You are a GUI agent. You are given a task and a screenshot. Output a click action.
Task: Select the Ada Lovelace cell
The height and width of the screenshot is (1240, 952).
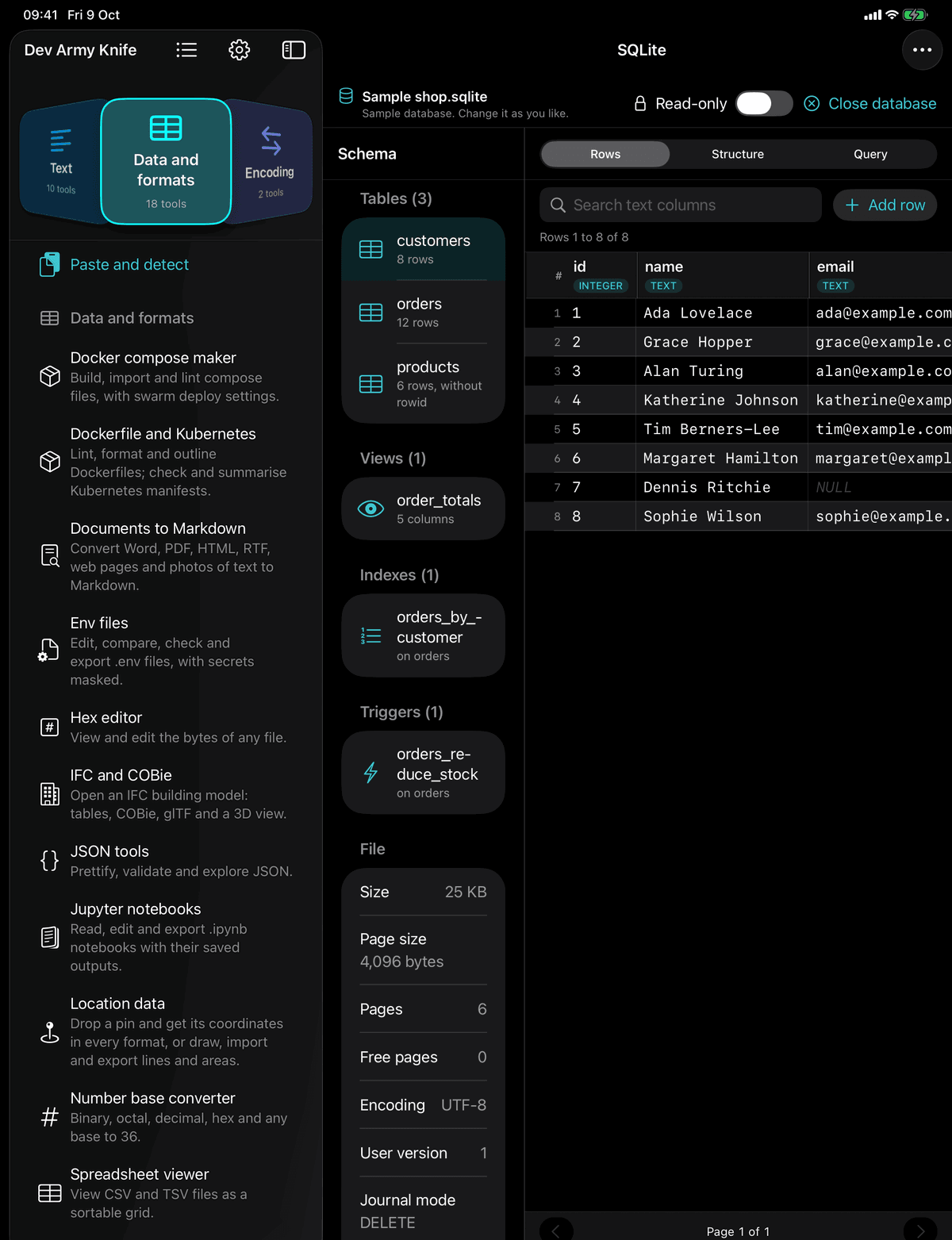pyautogui.click(x=722, y=313)
